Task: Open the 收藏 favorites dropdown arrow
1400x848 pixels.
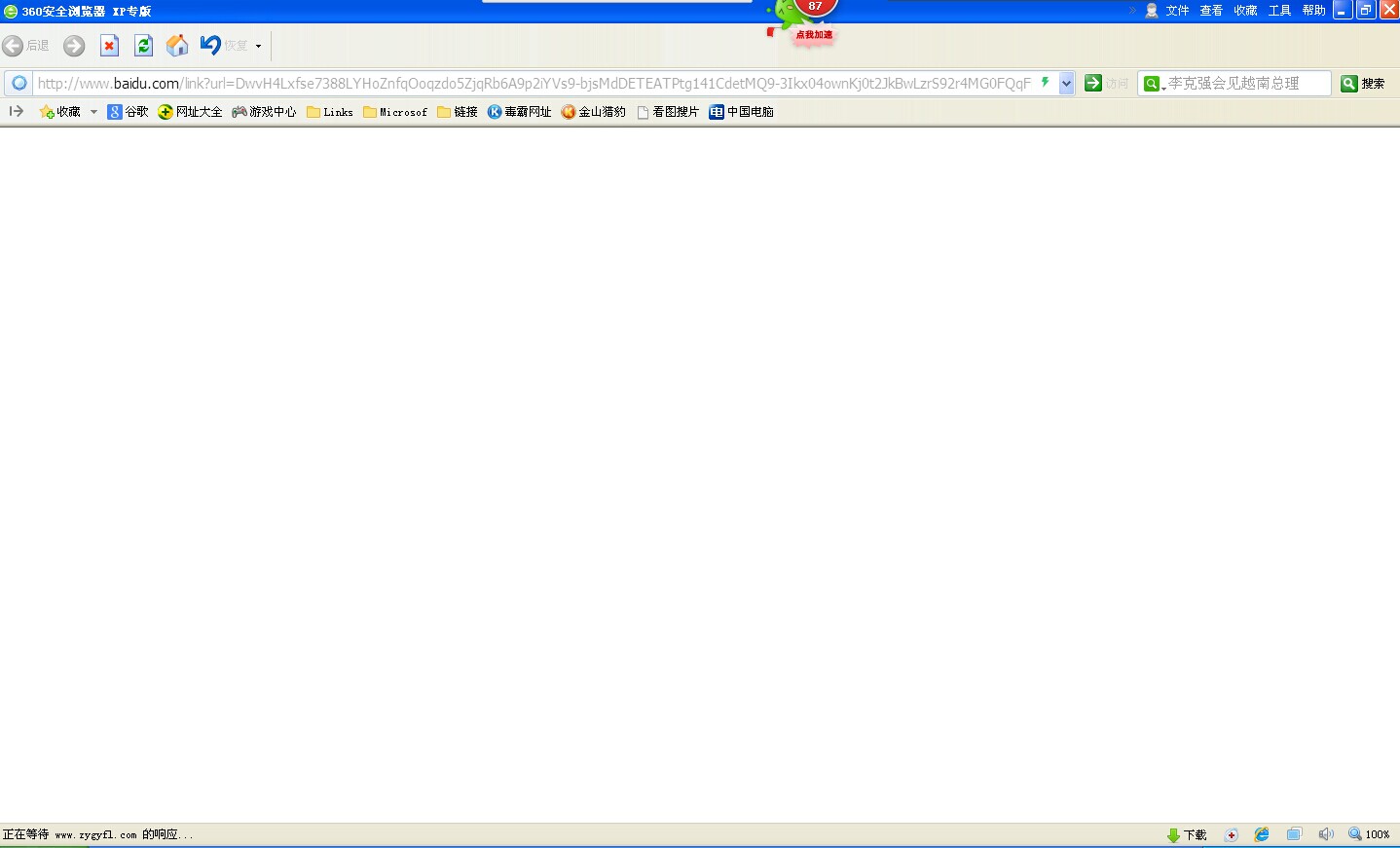Action: click(x=93, y=112)
